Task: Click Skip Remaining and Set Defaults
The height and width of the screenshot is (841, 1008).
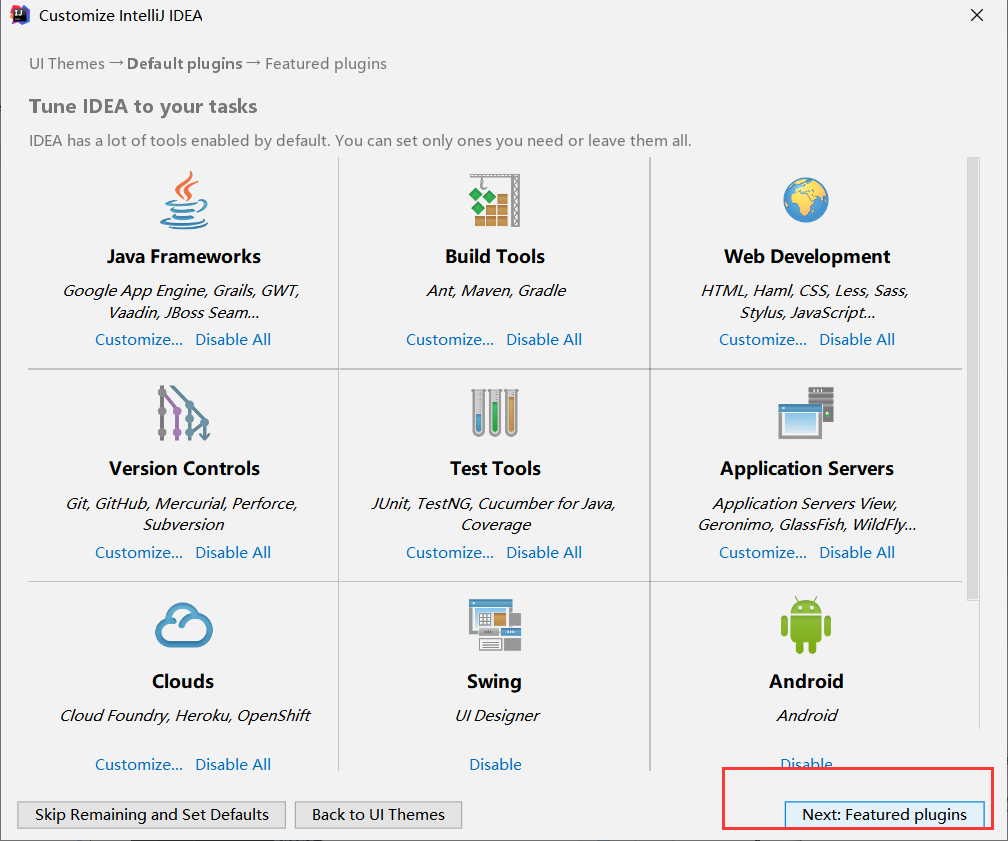Action: coord(152,815)
